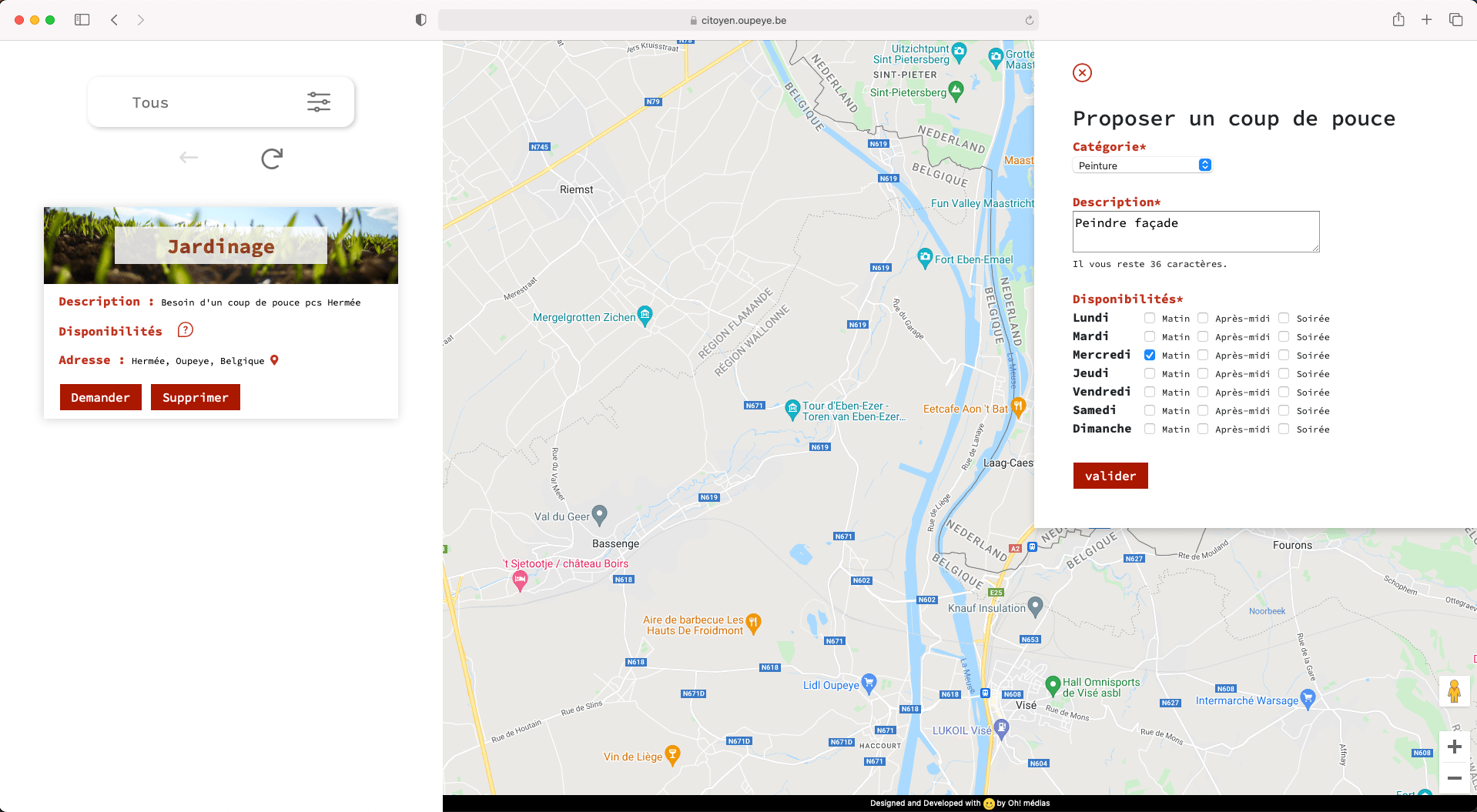Click the refresh circular arrow icon
This screenshot has height=812, width=1477.
coord(272,159)
